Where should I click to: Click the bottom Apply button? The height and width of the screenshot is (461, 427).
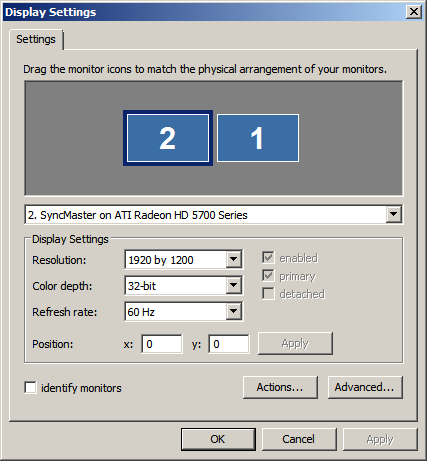380,439
